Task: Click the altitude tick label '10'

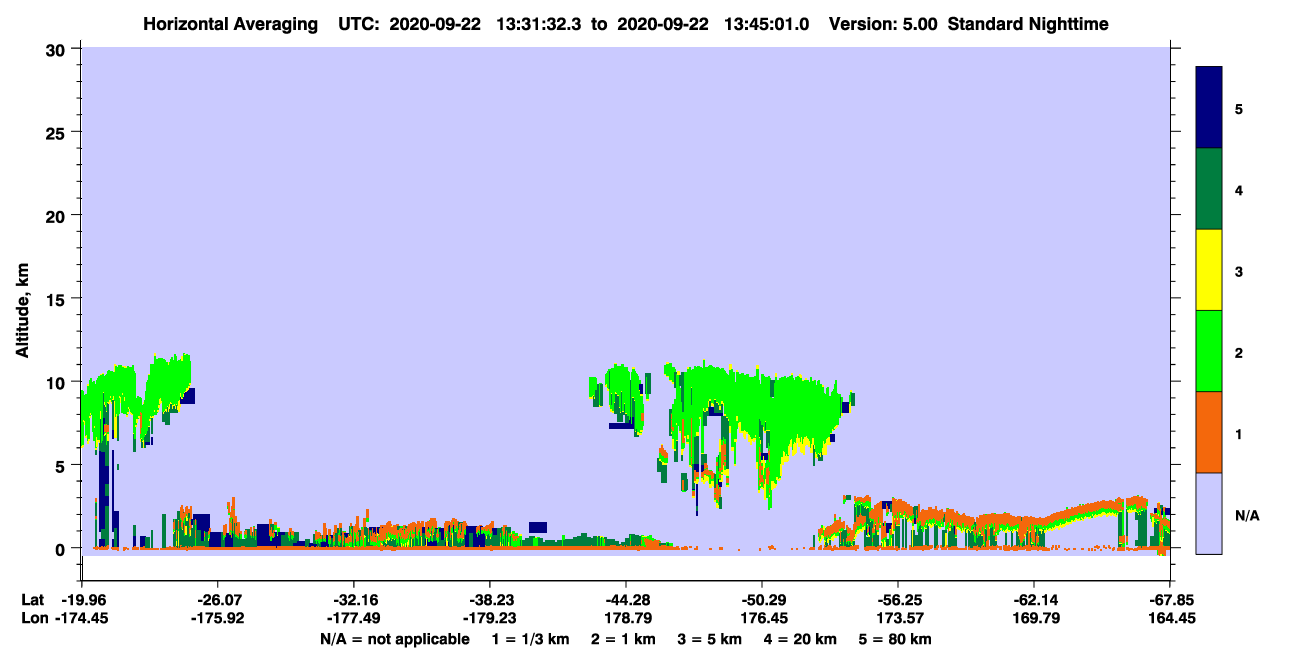Action: (58, 382)
